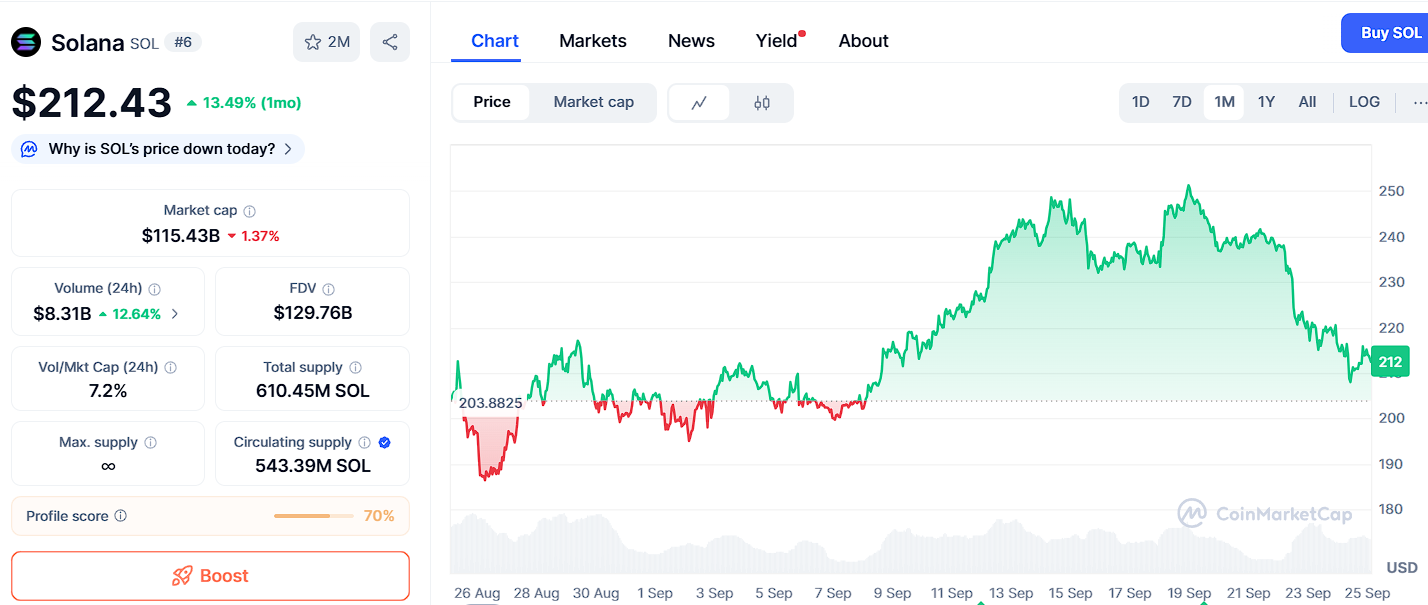Click the Boost button label

point(224,576)
